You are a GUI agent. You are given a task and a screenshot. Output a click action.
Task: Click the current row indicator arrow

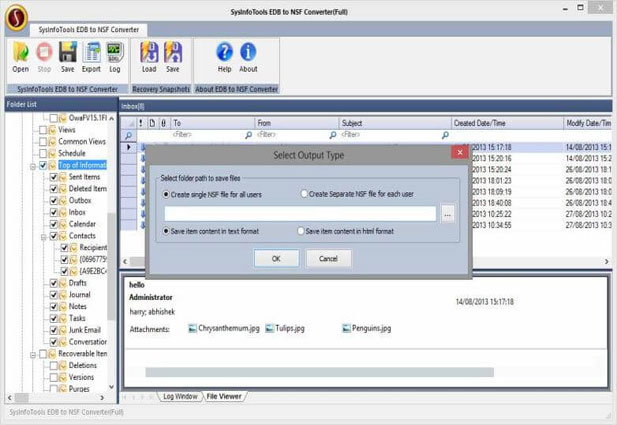(x=129, y=147)
